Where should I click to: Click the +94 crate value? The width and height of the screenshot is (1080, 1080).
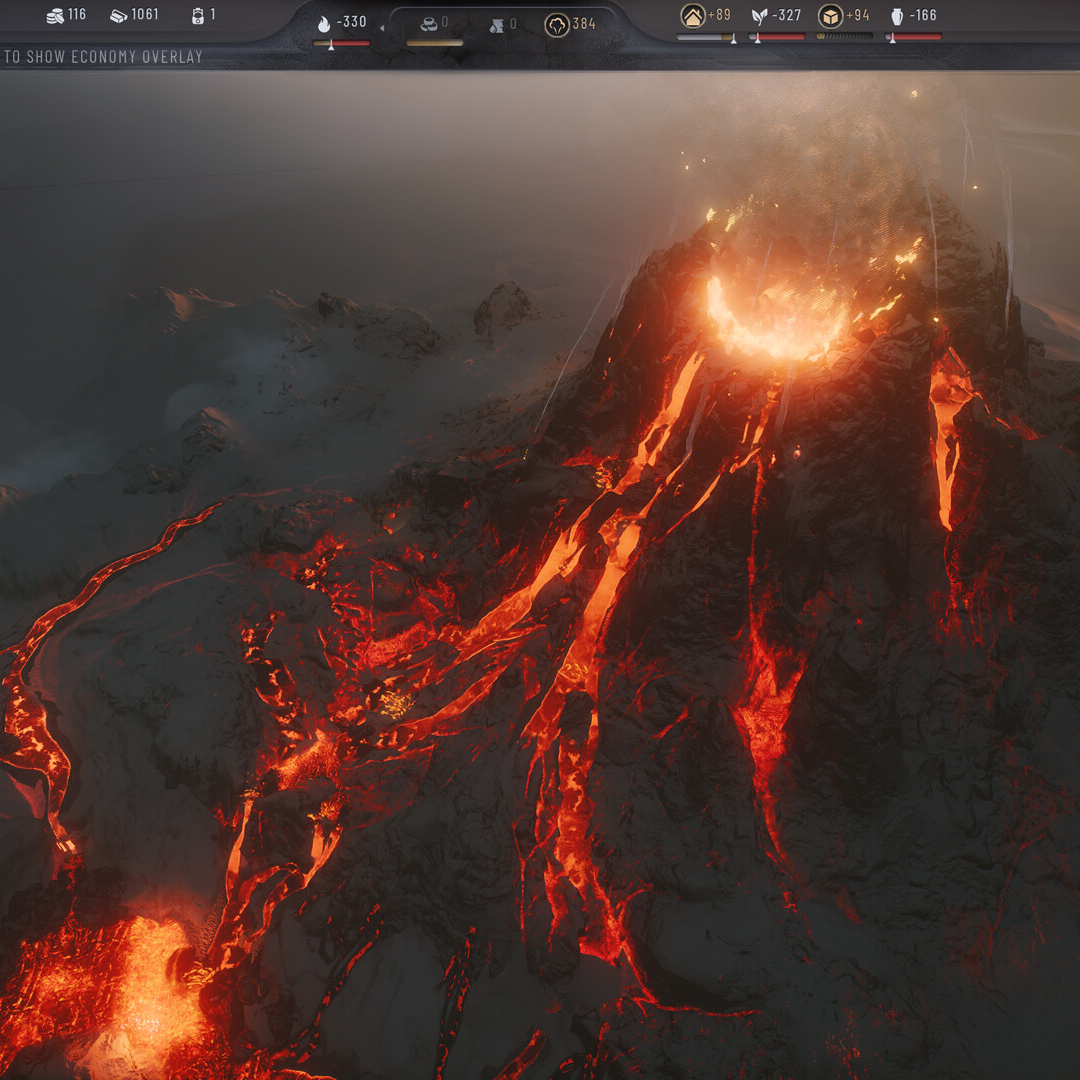858,15
